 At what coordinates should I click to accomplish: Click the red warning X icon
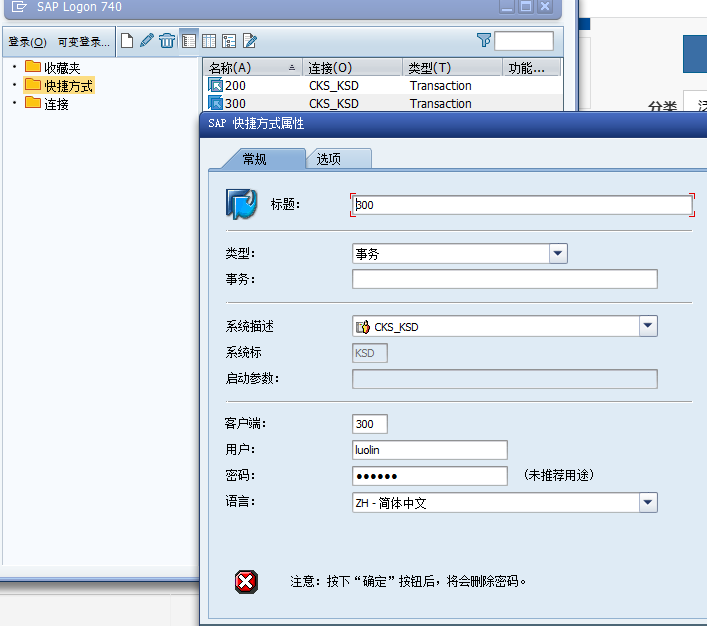(246, 582)
